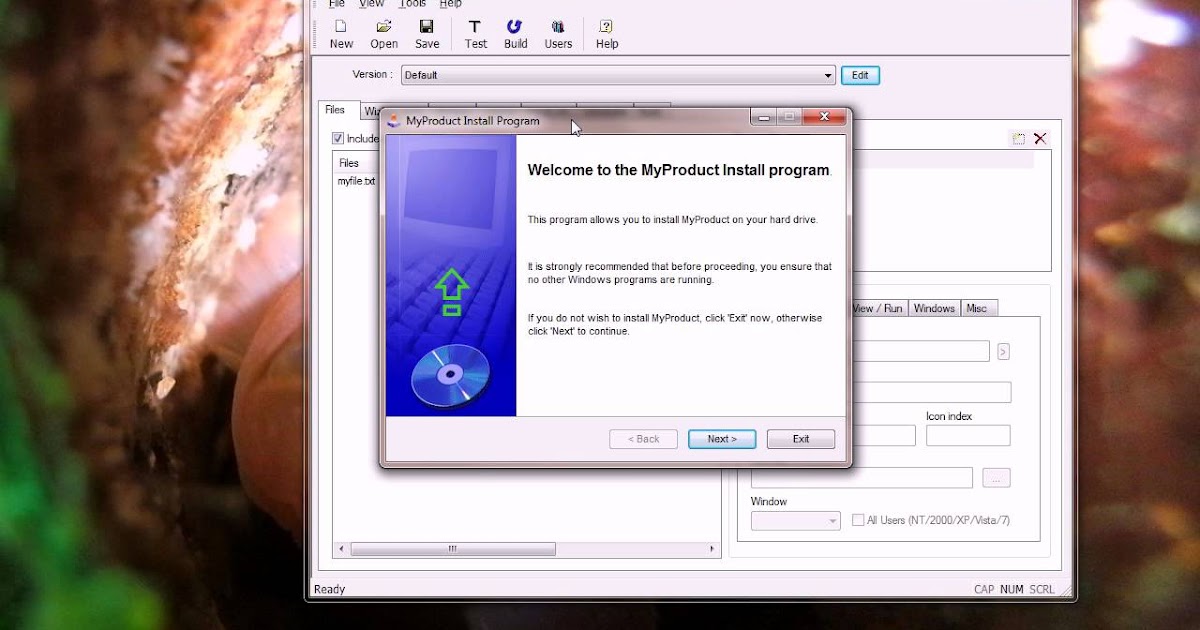
Task: Save the project using the Save icon
Action: [x=427, y=33]
